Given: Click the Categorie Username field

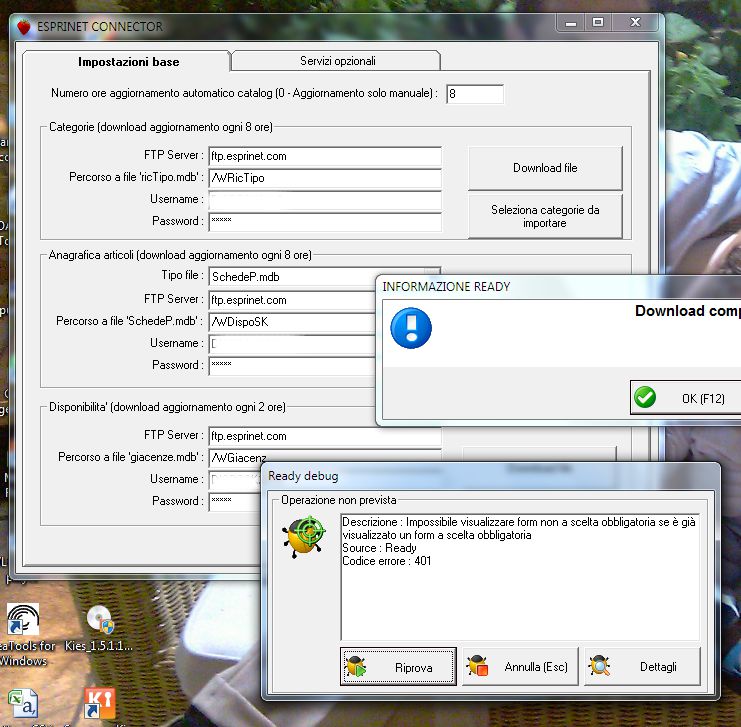Looking at the screenshot, I should [325, 200].
